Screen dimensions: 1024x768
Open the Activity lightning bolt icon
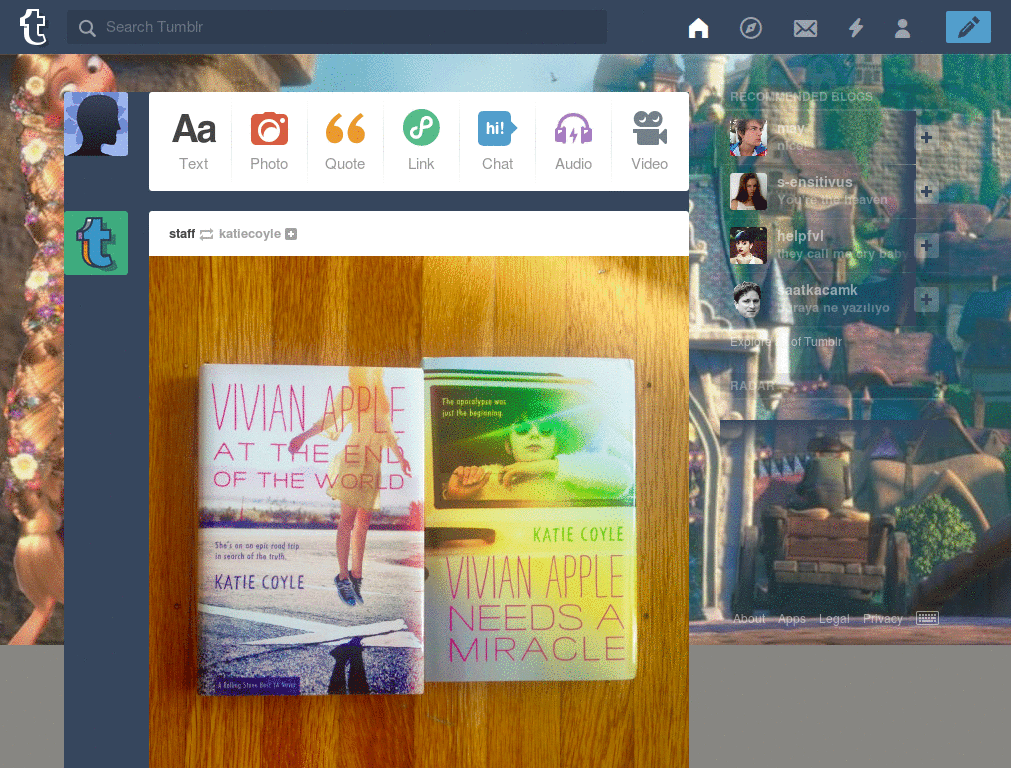[x=856, y=28]
